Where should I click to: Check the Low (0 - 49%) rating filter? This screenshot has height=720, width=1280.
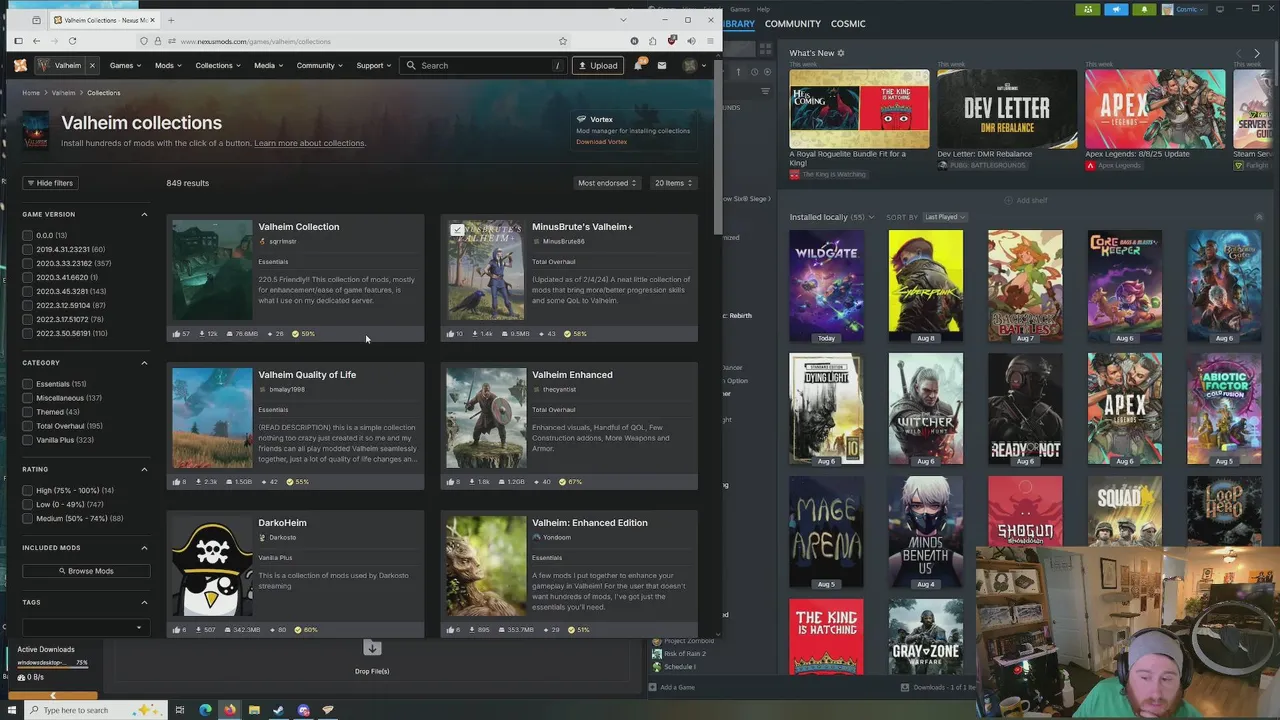pyautogui.click(x=28, y=504)
